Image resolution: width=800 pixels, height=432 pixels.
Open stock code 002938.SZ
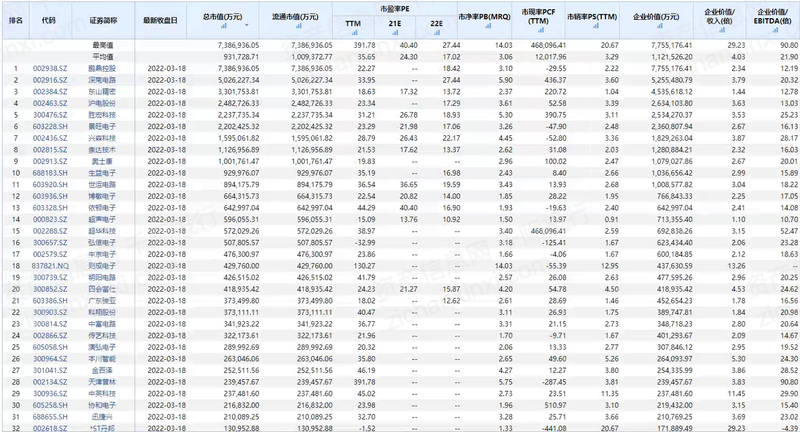click(x=50, y=68)
